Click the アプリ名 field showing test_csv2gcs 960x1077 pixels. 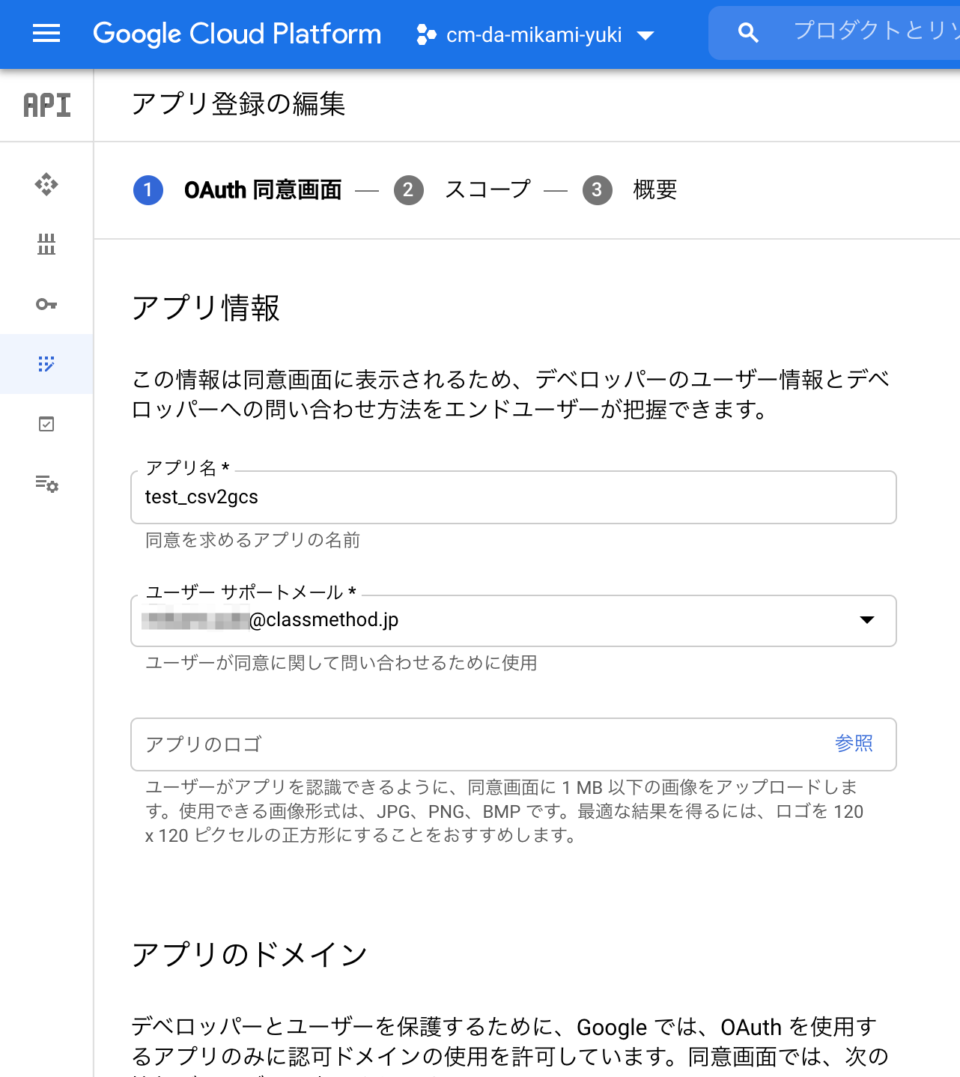coord(513,497)
